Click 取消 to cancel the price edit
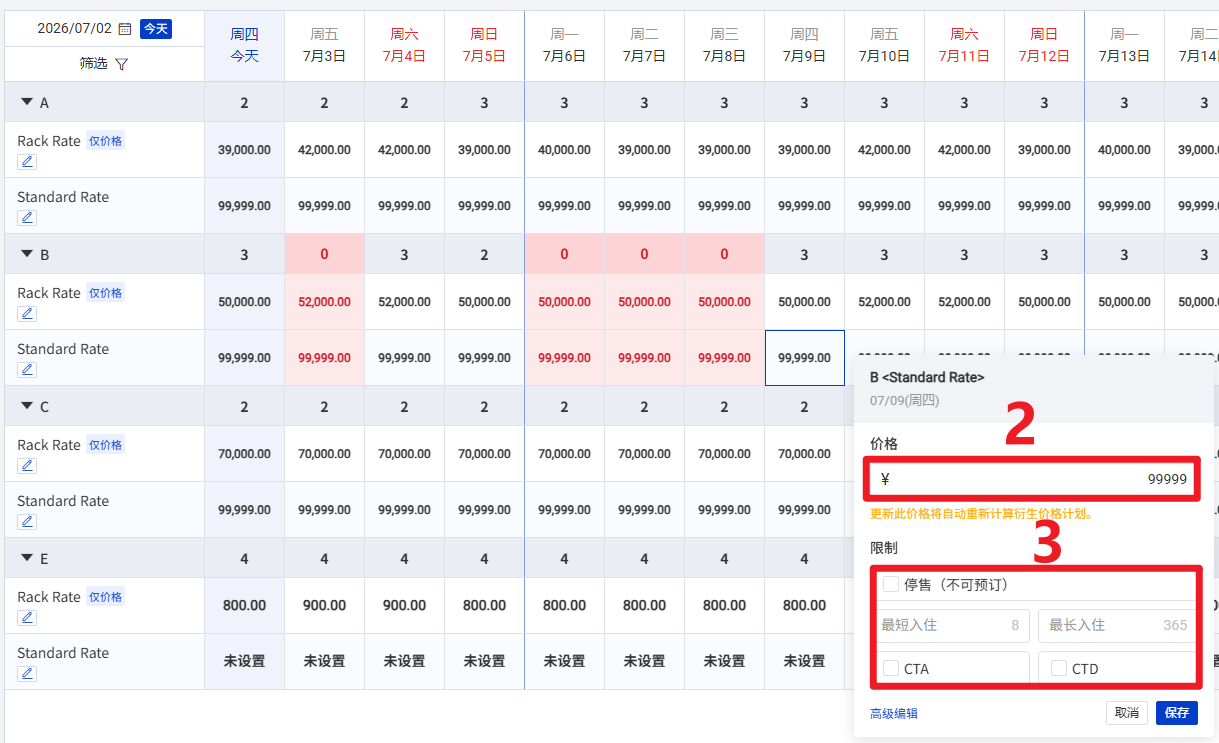Image resolution: width=1219 pixels, height=743 pixels. coord(1127,713)
